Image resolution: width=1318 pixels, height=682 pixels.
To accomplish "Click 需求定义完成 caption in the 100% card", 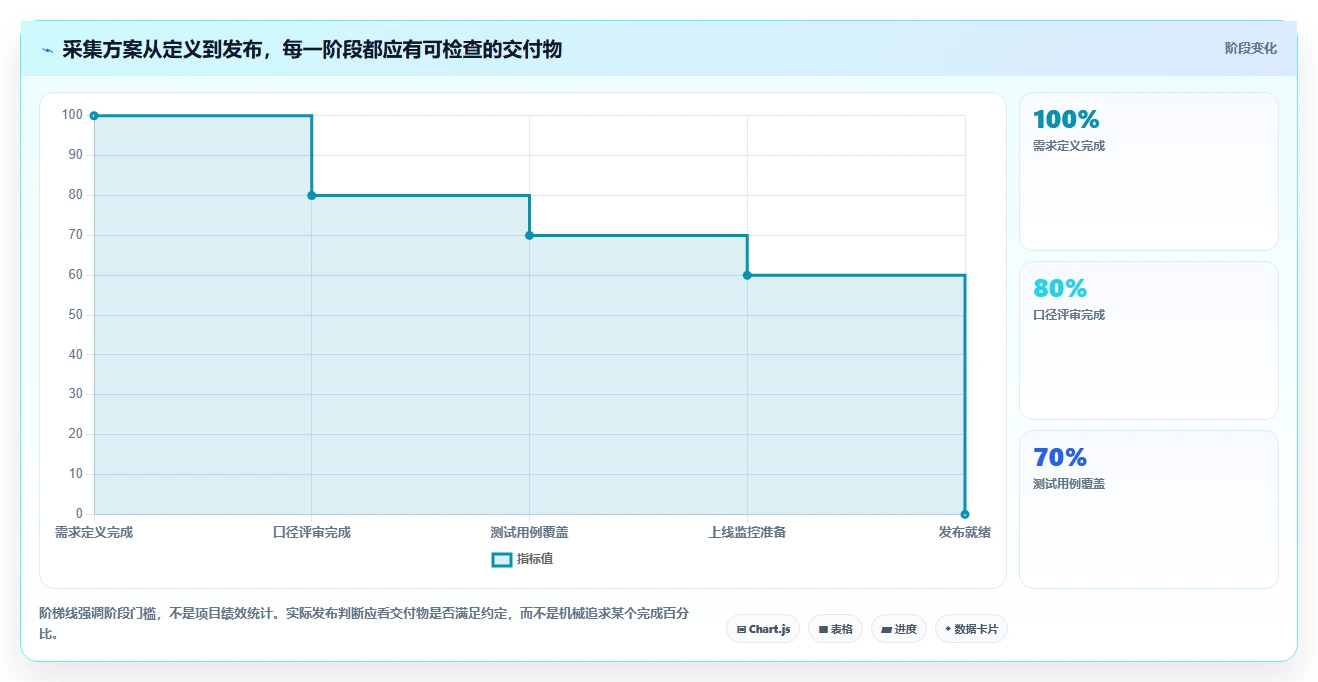I will tap(1069, 146).
